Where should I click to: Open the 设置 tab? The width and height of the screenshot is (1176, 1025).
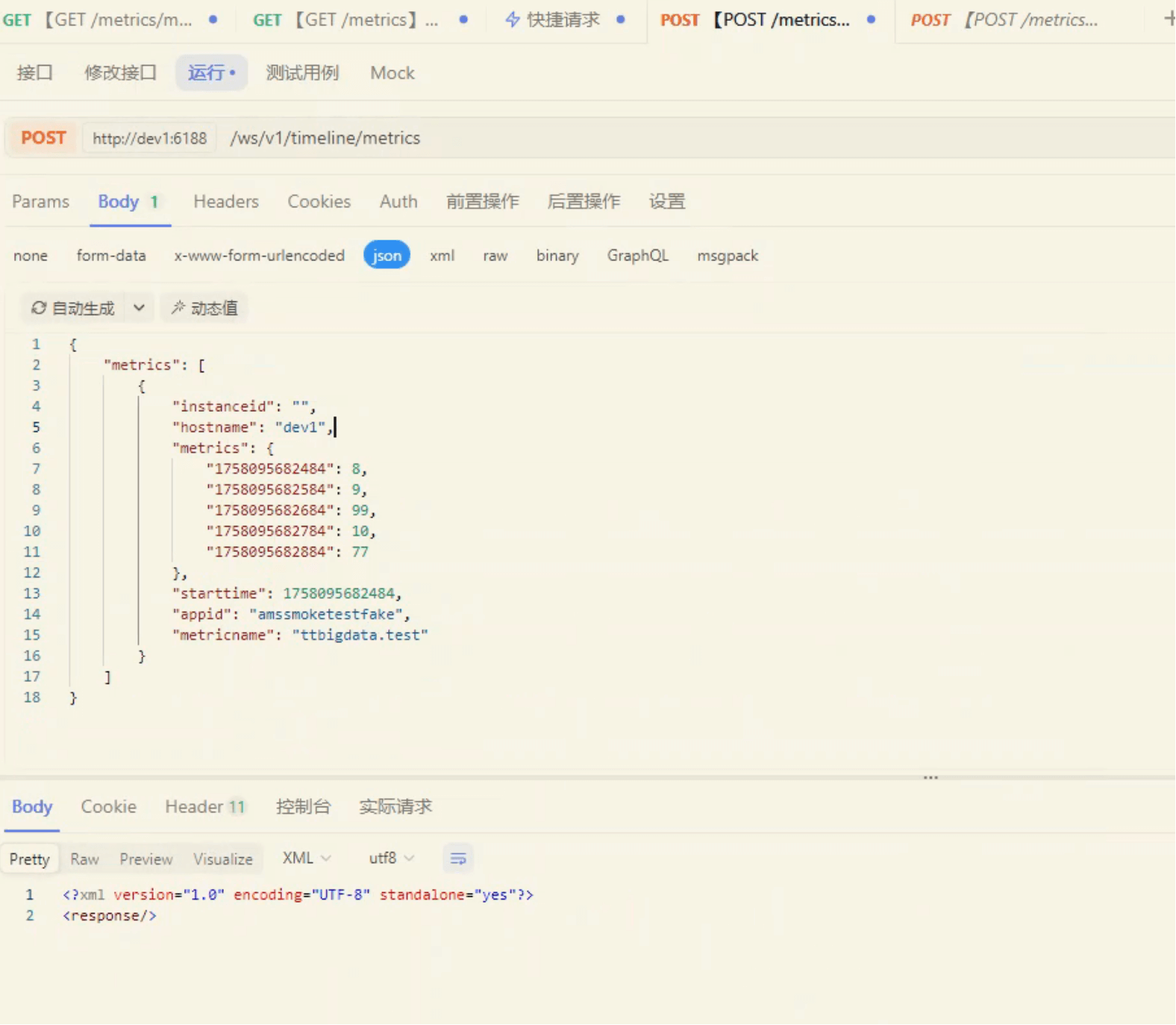tap(667, 201)
